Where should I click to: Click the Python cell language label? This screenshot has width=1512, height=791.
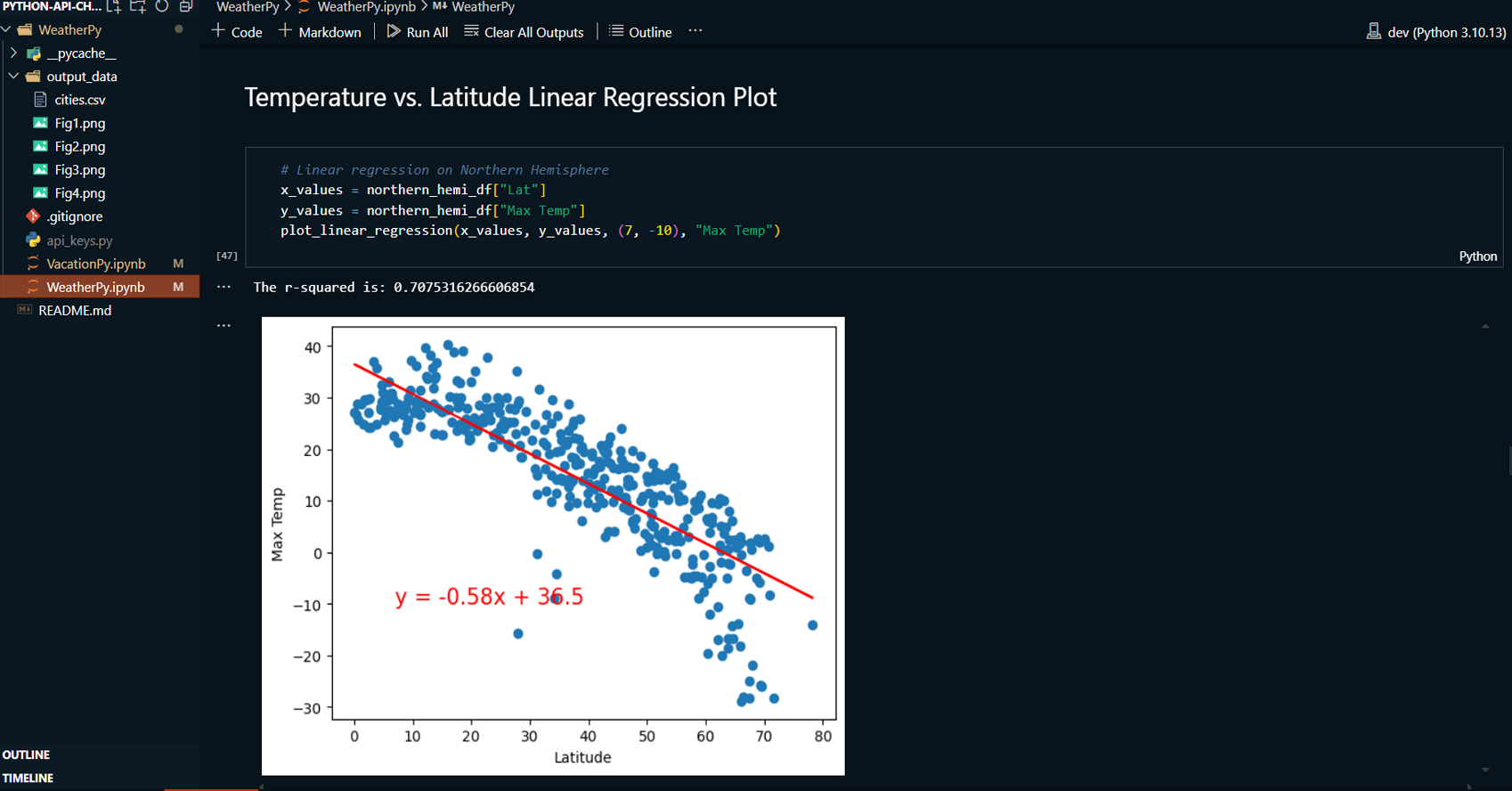[x=1477, y=256]
